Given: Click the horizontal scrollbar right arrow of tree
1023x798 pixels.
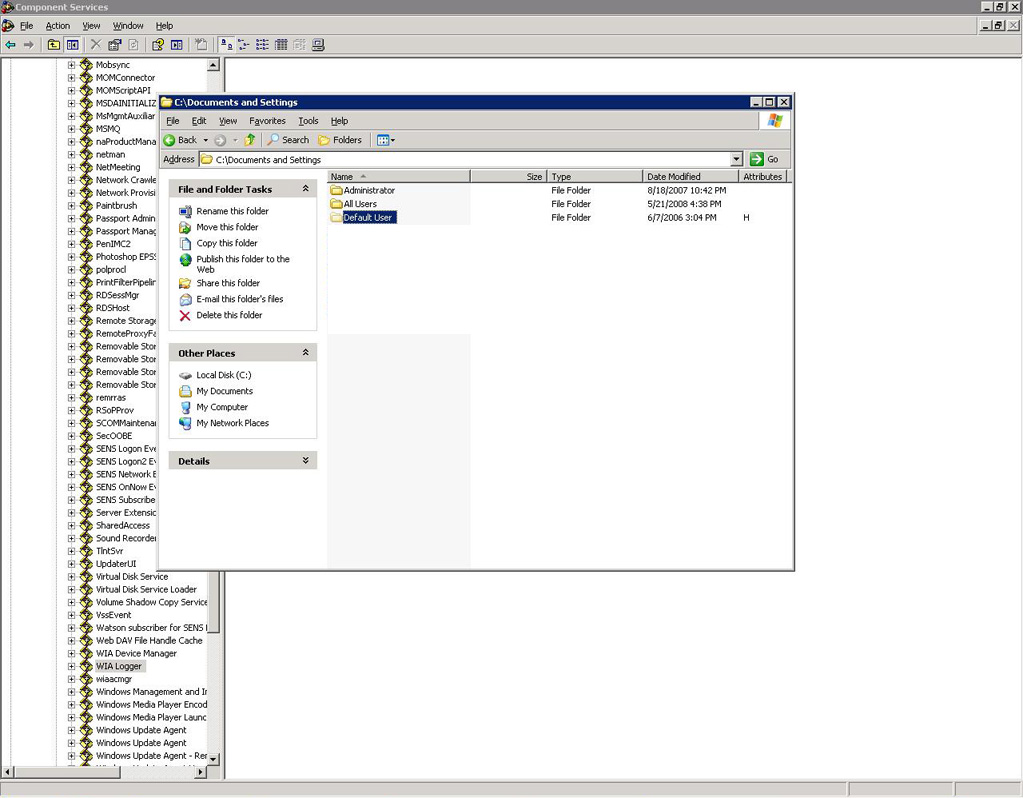Looking at the screenshot, I should click(x=200, y=772).
